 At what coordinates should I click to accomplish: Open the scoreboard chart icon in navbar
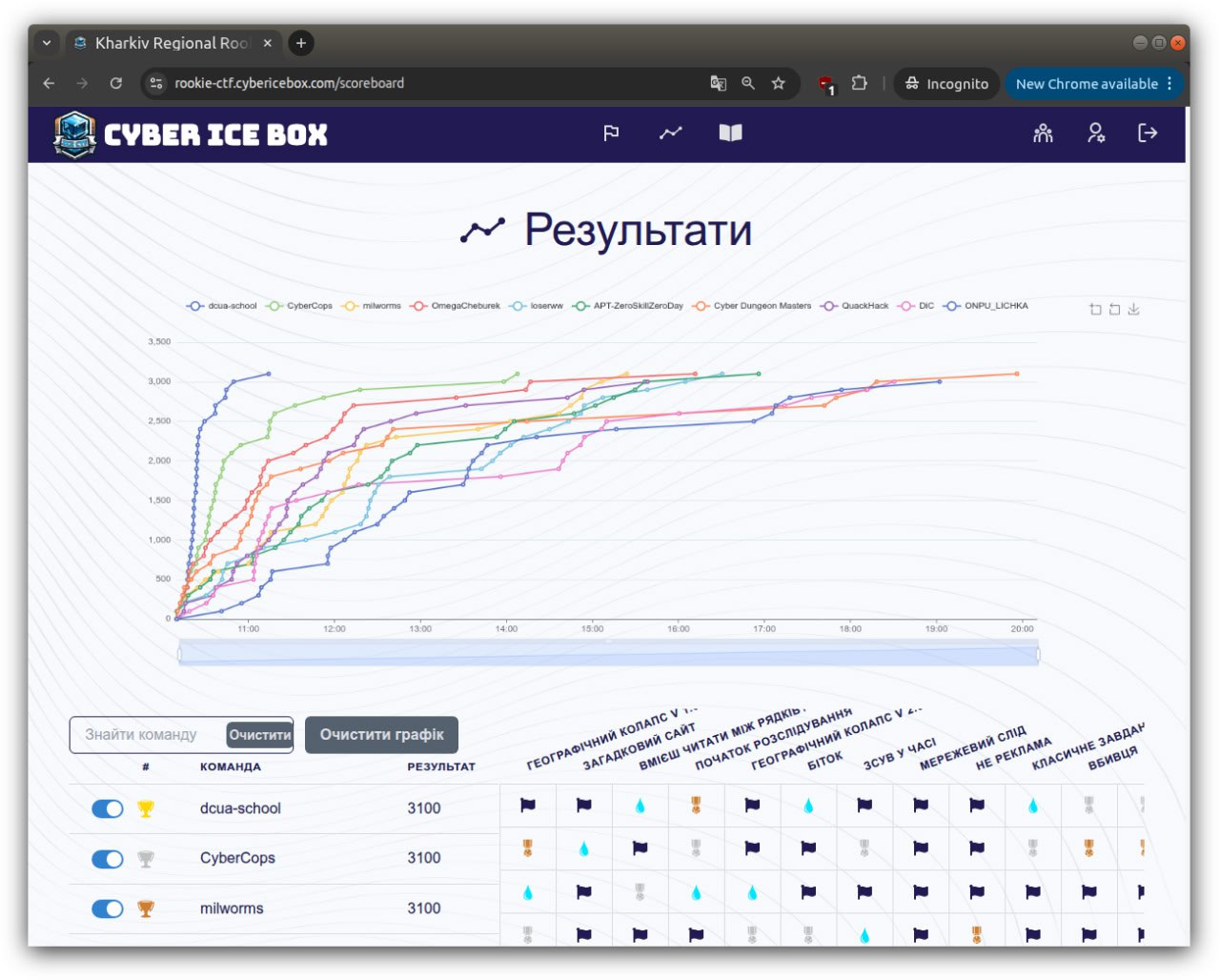pos(671,133)
